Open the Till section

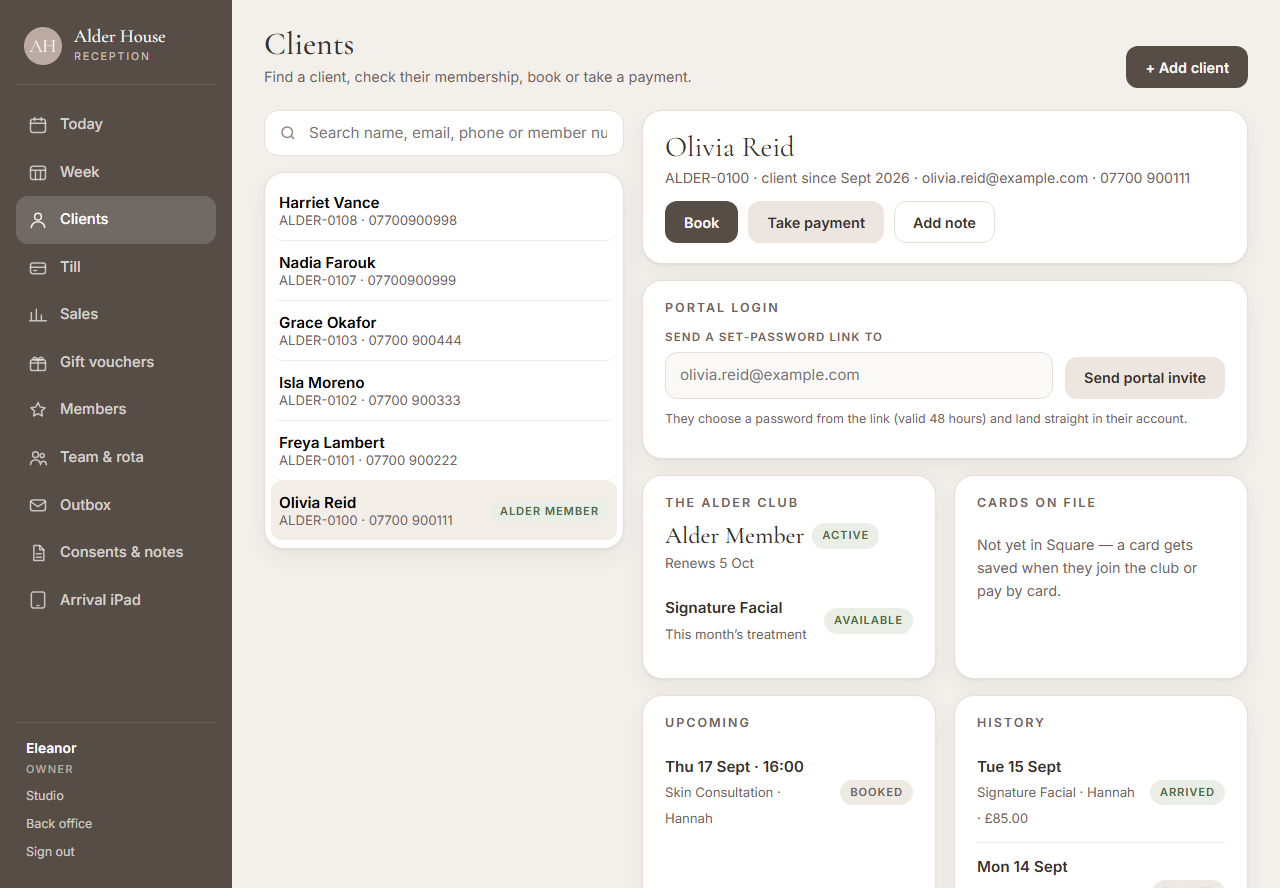click(x=116, y=267)
